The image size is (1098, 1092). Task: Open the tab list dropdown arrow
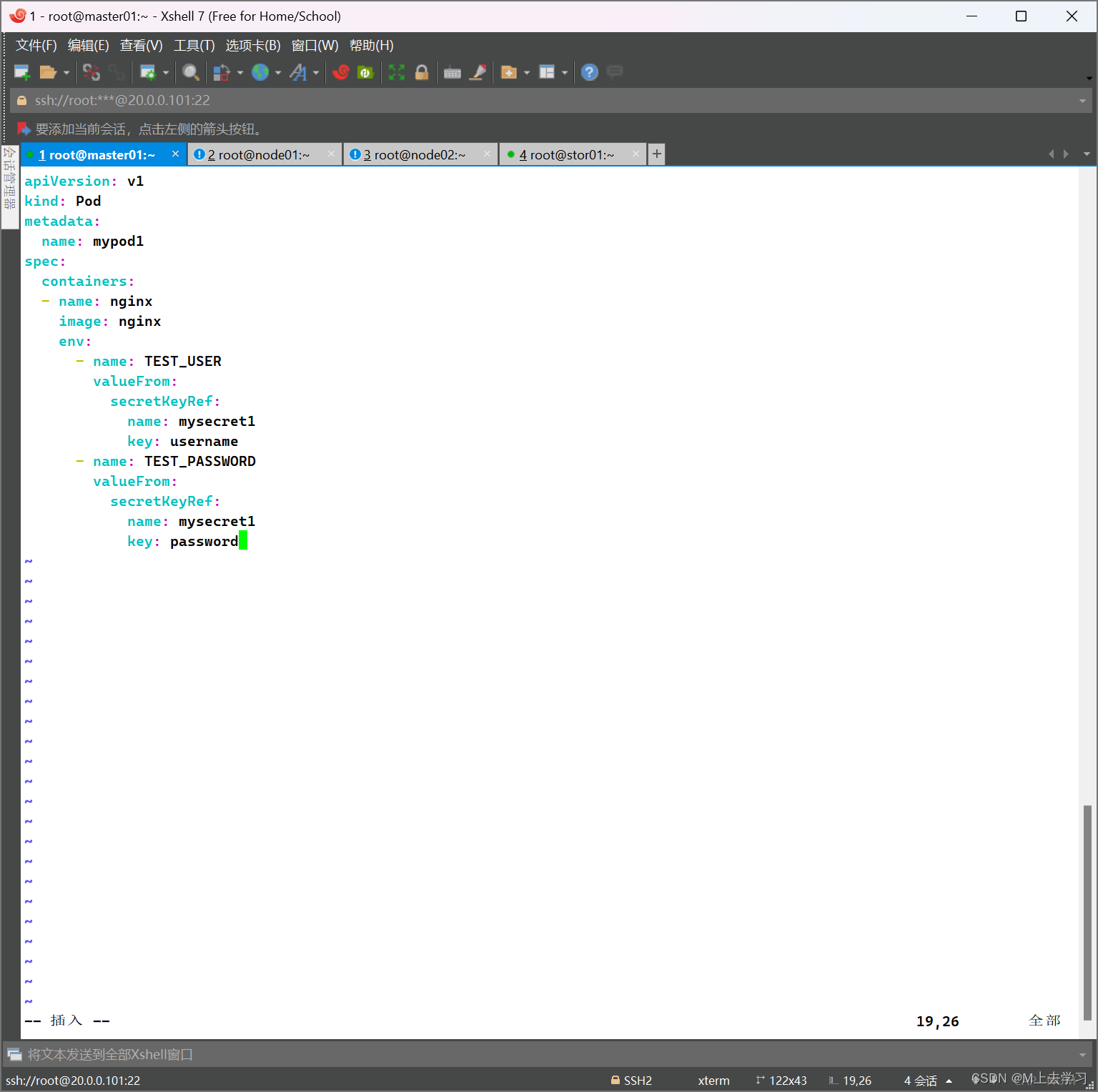(1087, 154)
